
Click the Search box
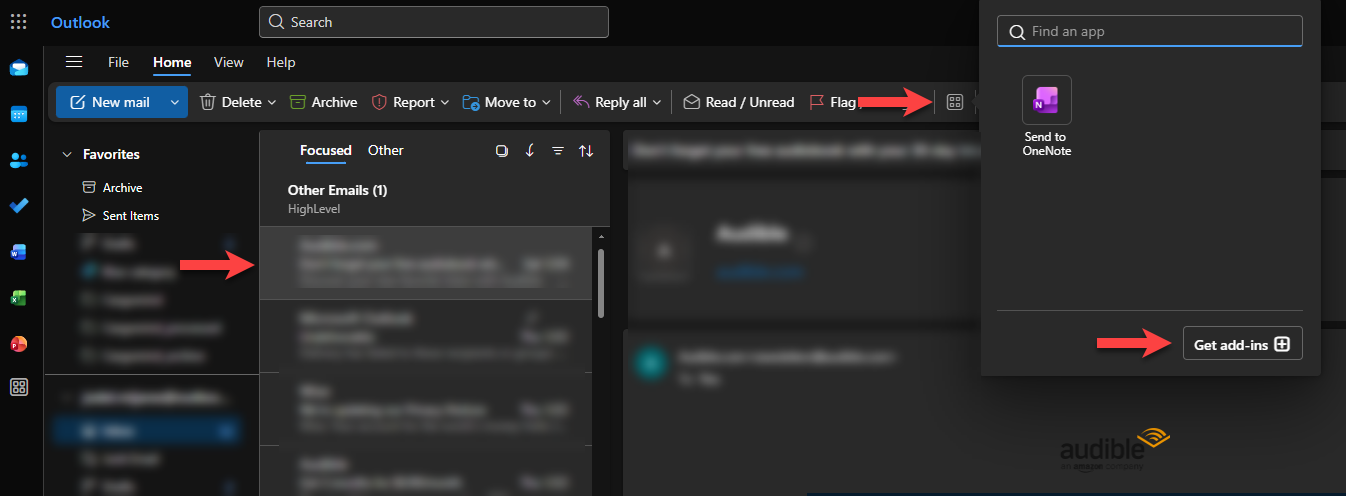[x=434, y=22]
